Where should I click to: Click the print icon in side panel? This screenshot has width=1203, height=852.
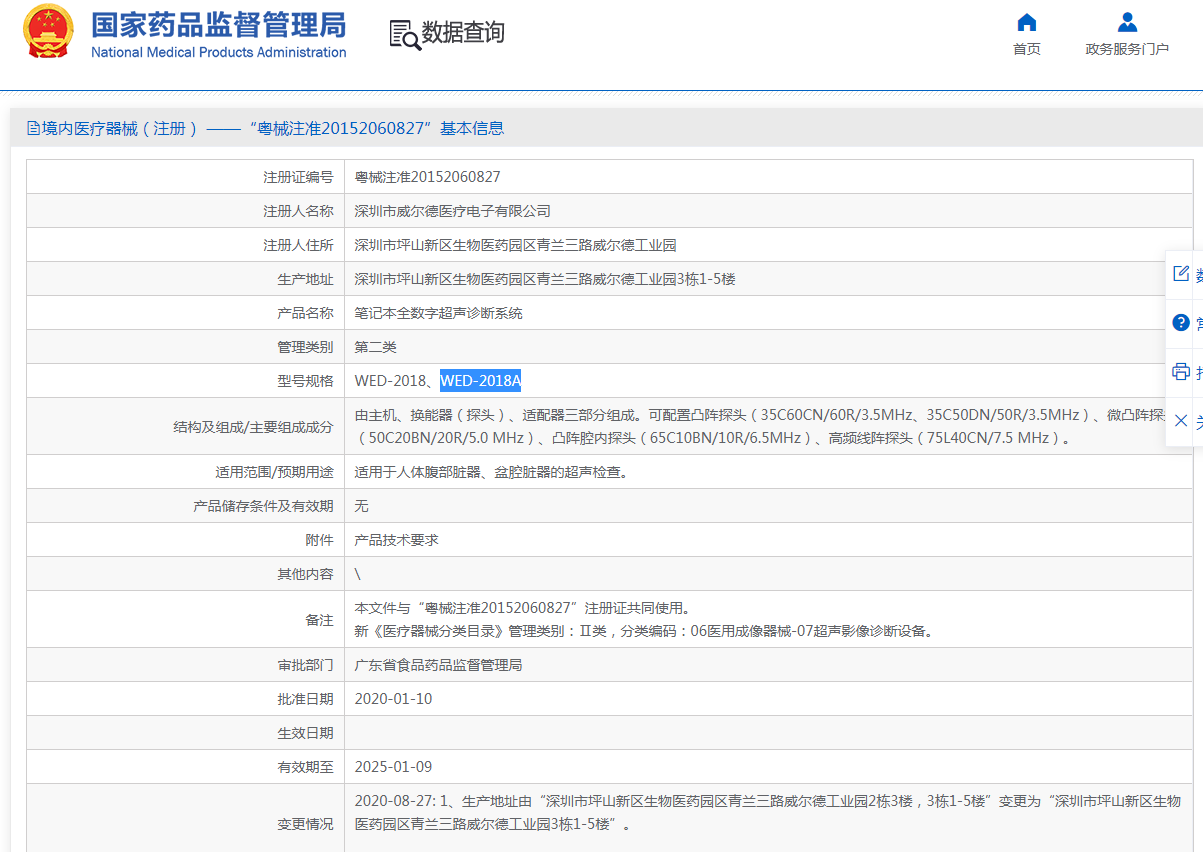[1181, 371]
